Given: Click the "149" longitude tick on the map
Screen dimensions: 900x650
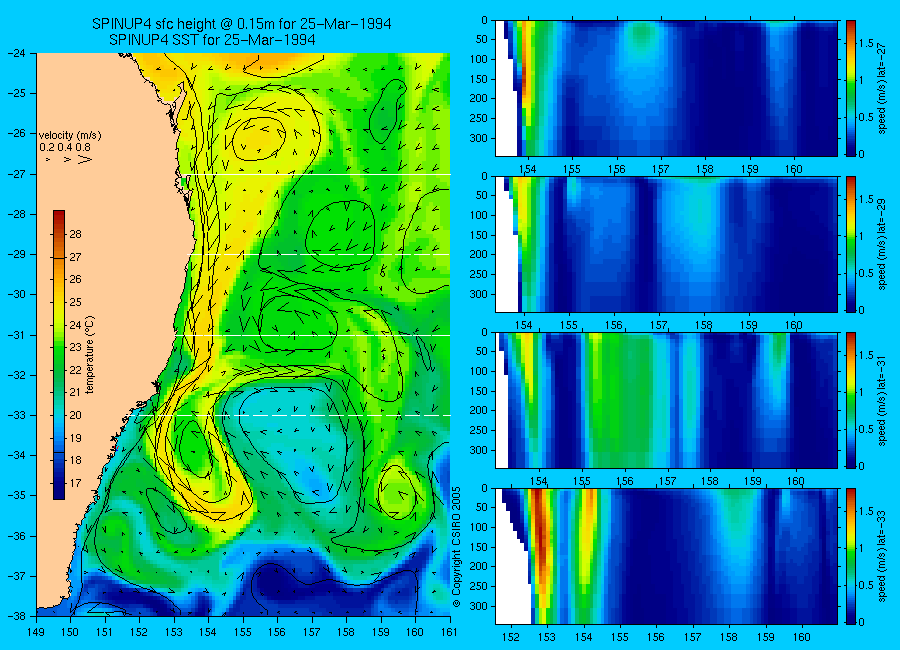Looking at the screenshot, I should pyautogui.click(x=36, y=632).
